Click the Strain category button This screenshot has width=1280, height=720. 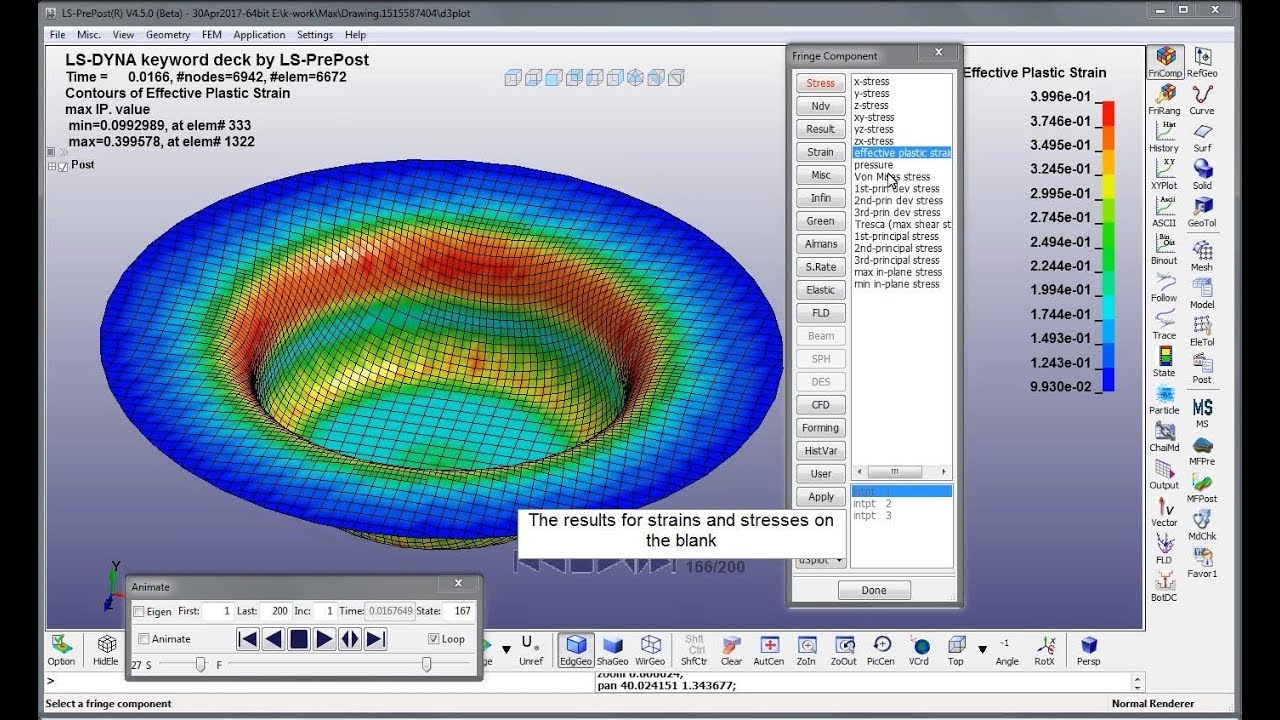820,152
